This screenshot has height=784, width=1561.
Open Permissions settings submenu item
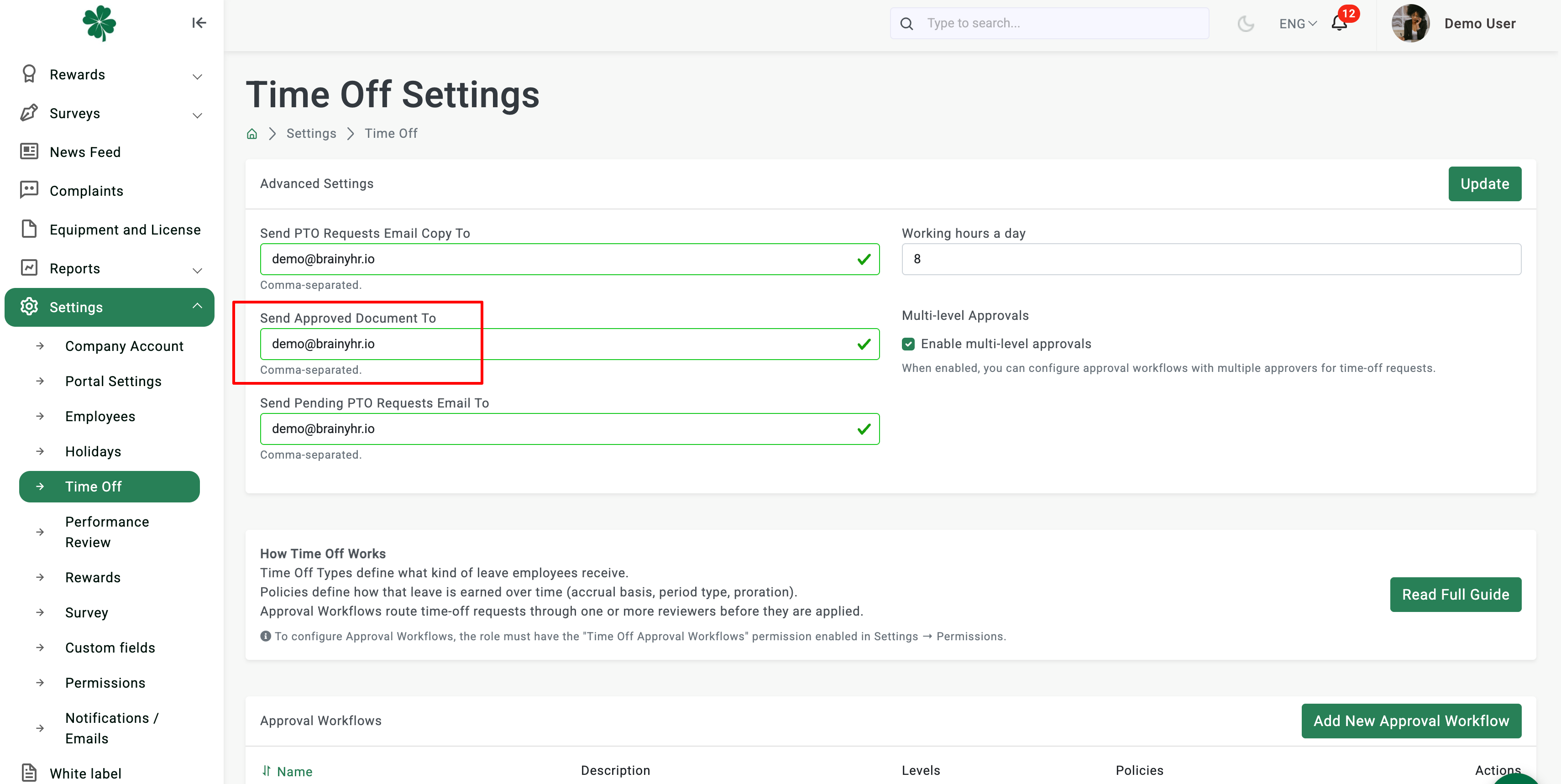click(x=105, y=683)
